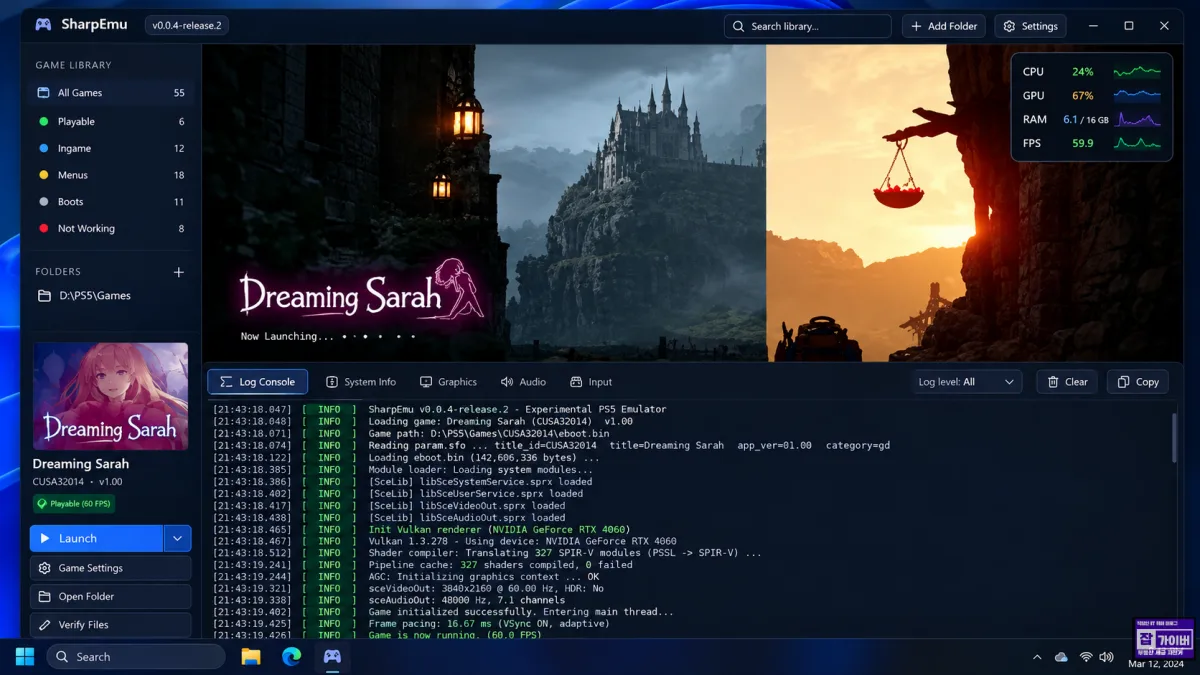Screen dimensions: 1200x675
Task: Switch to the System Info tab
Action: [x=361, y=382]
